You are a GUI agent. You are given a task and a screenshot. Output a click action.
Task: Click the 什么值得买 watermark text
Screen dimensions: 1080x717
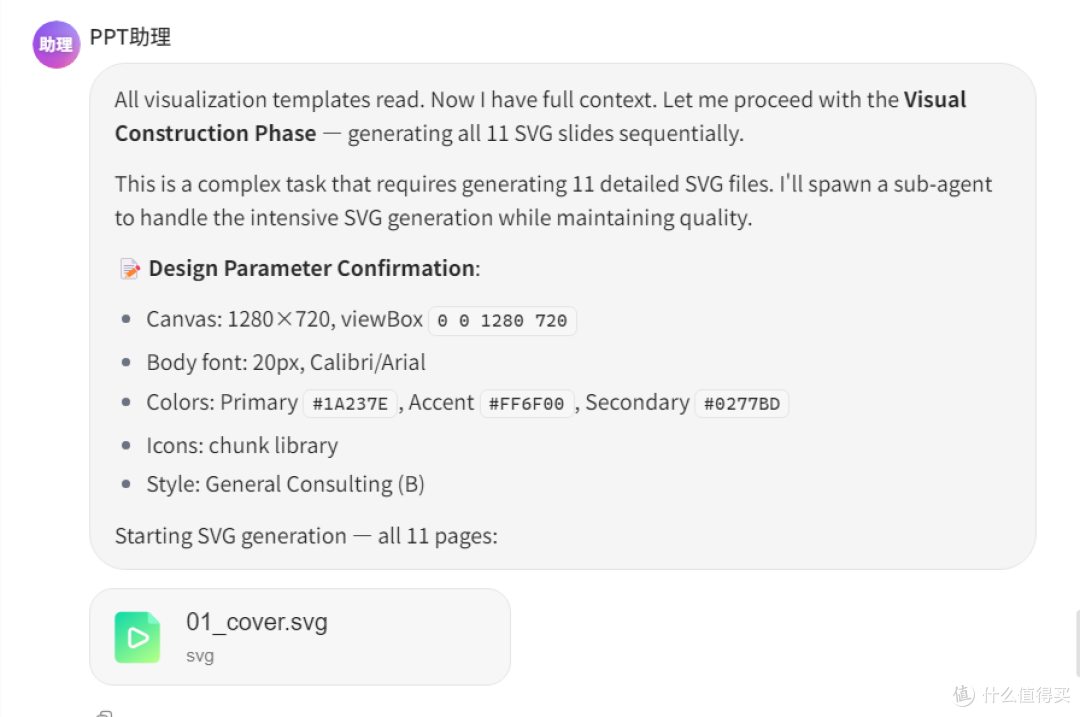(x=1026, y=695)
